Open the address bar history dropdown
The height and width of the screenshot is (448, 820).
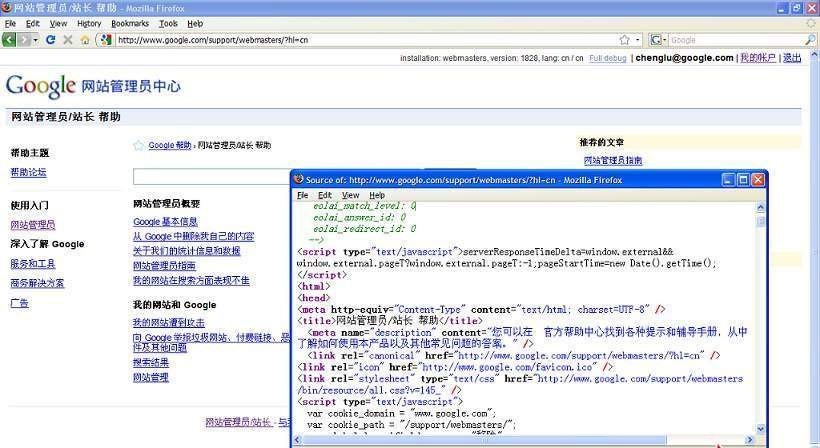[637, 40]
